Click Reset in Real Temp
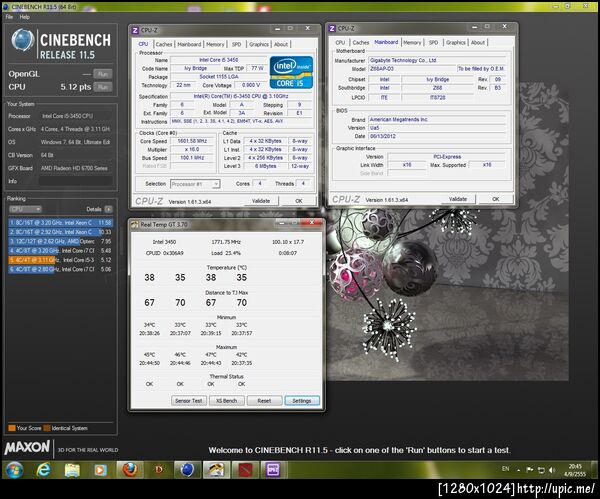This screenshot has height=499, width=600. [264, 401]
